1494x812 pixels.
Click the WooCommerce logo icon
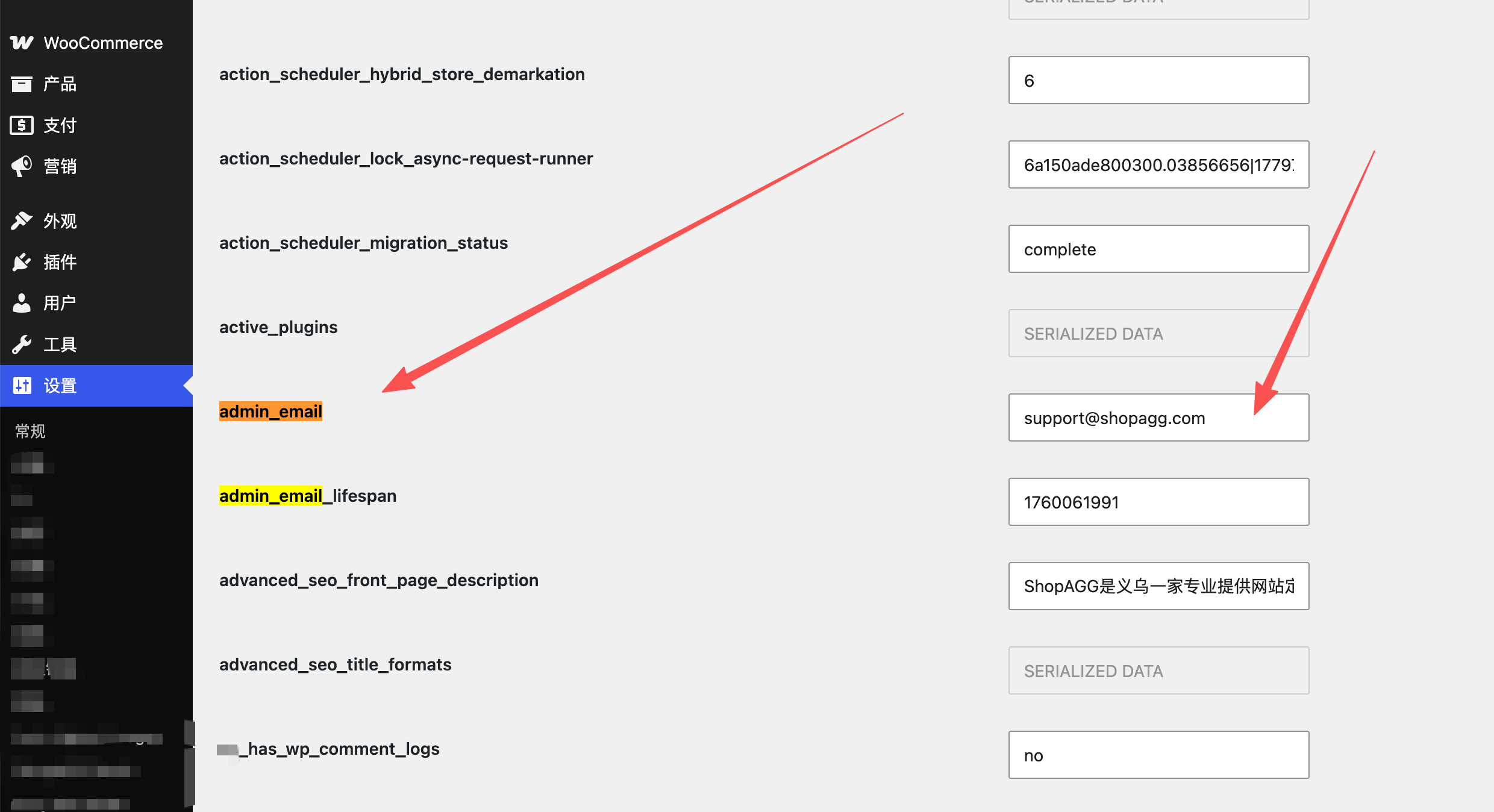point(22,43)
